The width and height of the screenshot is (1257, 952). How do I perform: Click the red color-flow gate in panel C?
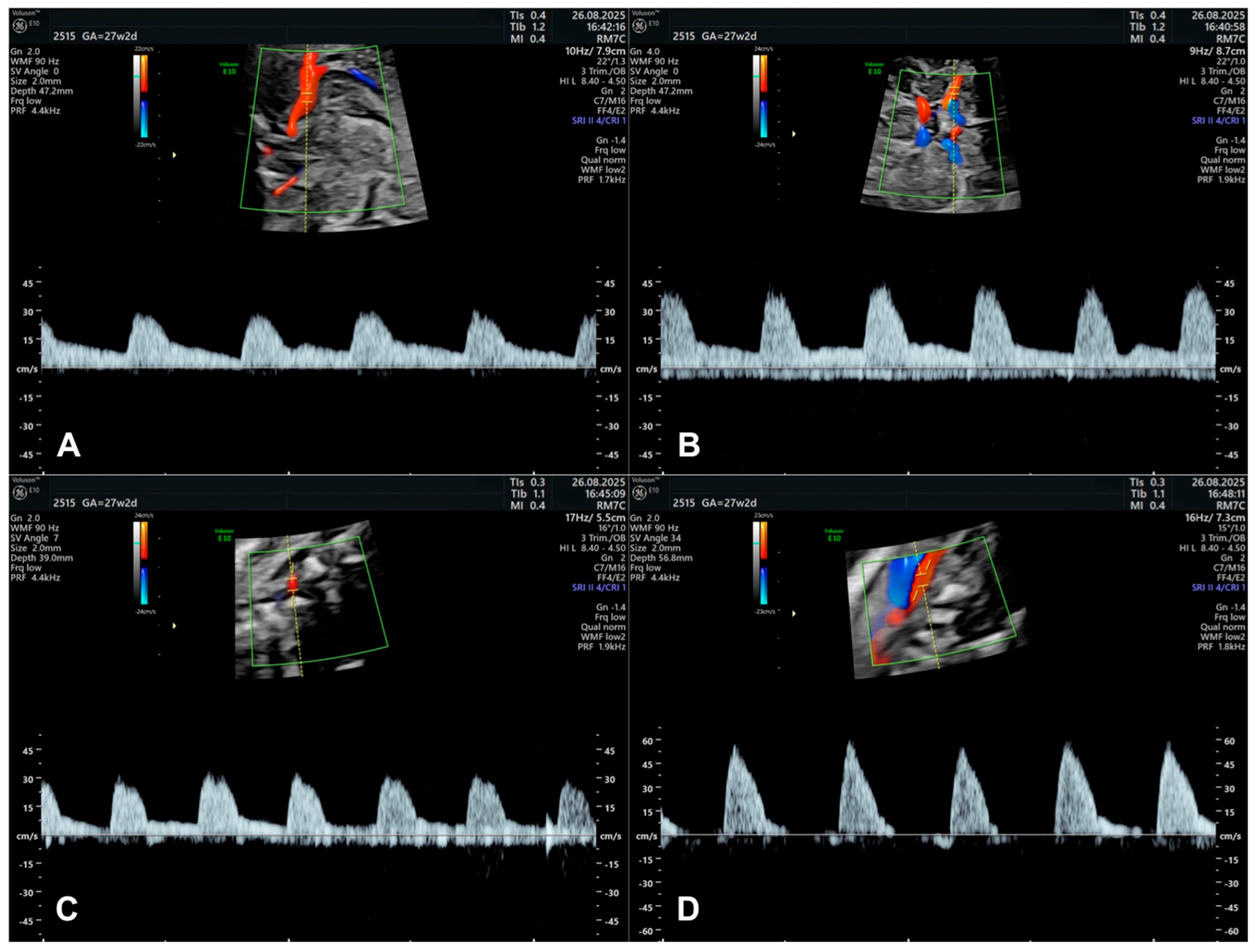coord(292,584)
